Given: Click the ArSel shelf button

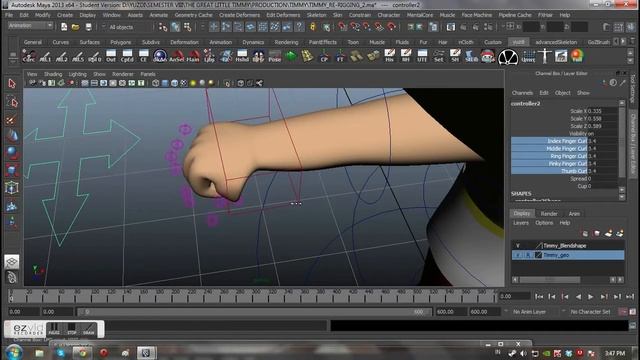Looking at the screenshot, I should (x=177, y=56).
